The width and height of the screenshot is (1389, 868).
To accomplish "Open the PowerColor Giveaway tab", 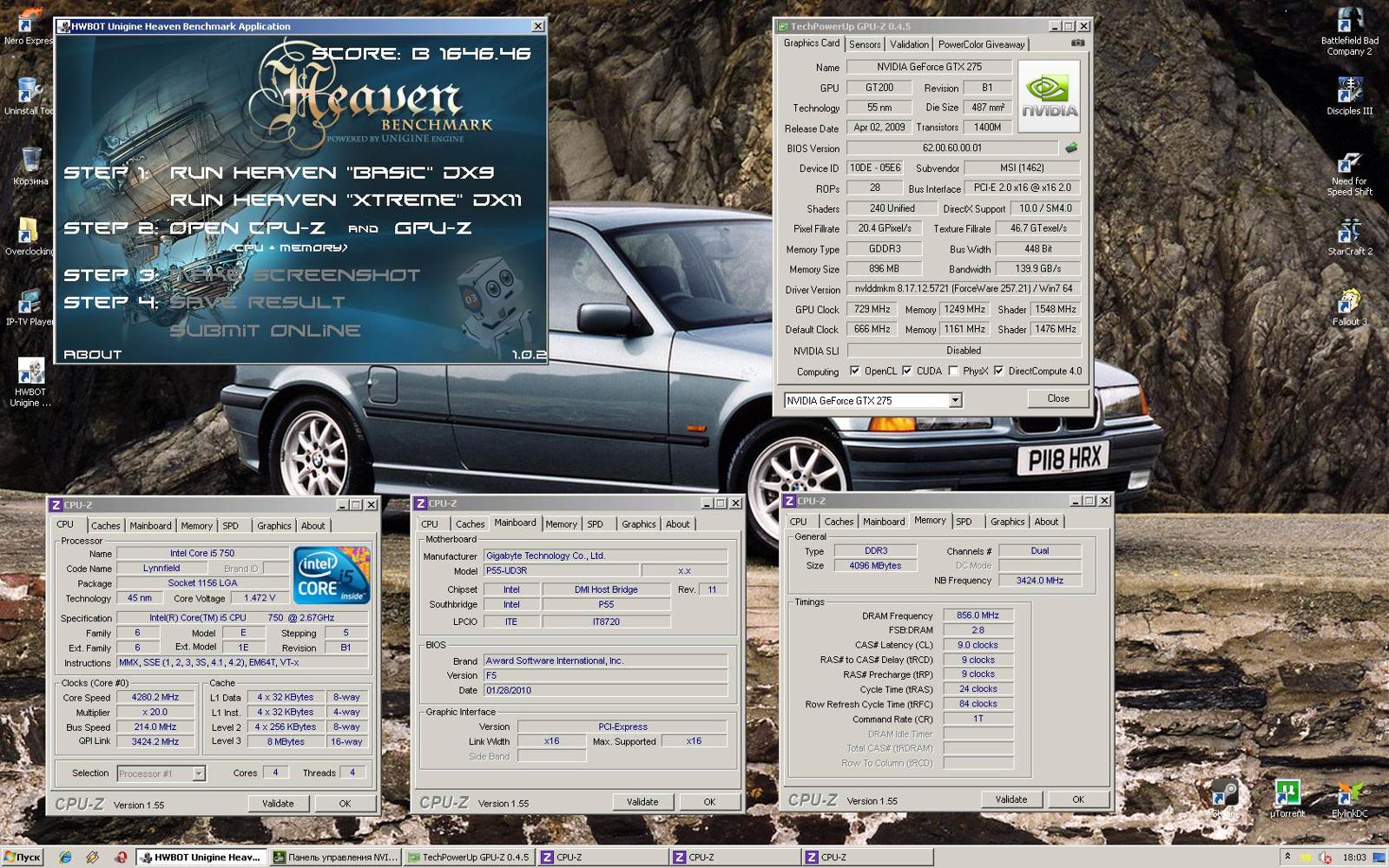I will pyautogui.click(x=981, y=44).
